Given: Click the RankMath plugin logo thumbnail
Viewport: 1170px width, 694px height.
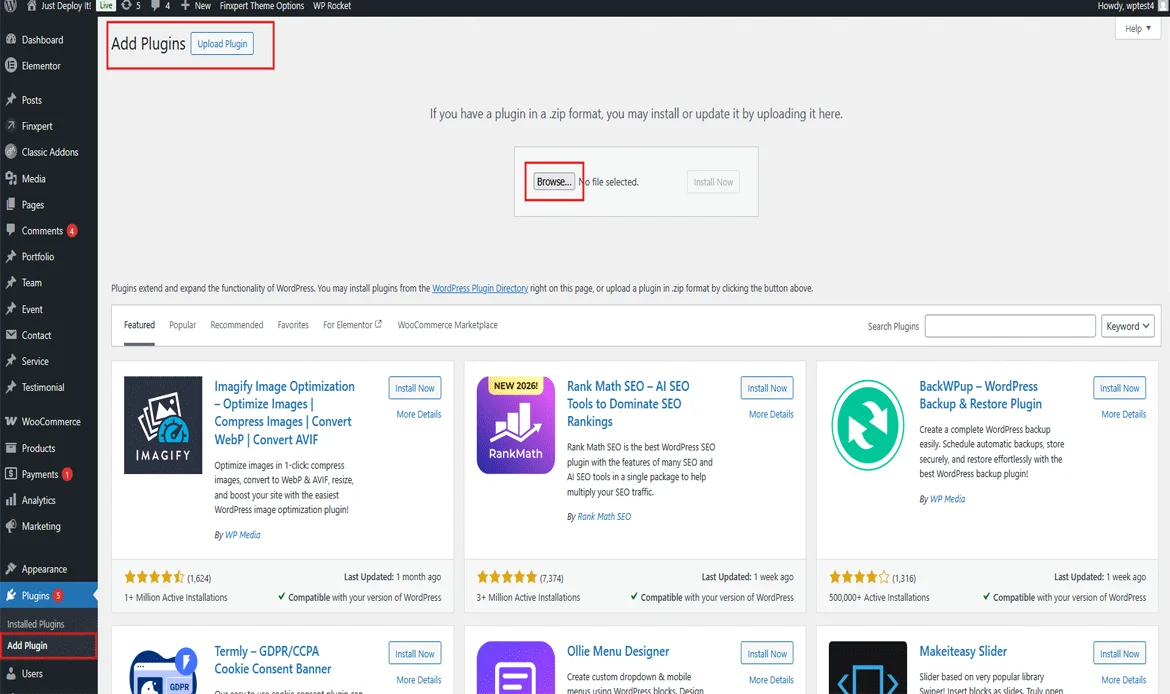Looking at the screenshot, I should click(x=516, y=425).
